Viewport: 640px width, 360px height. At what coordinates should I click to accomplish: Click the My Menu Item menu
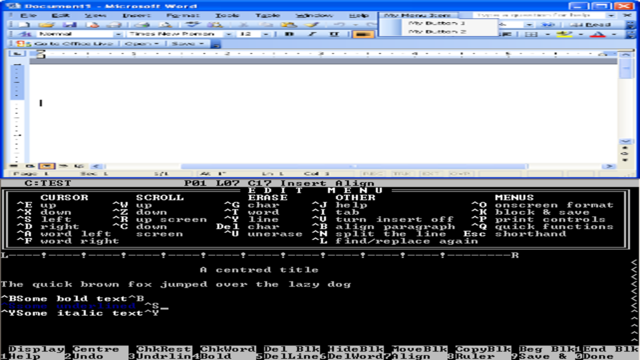tap(418, 15)
